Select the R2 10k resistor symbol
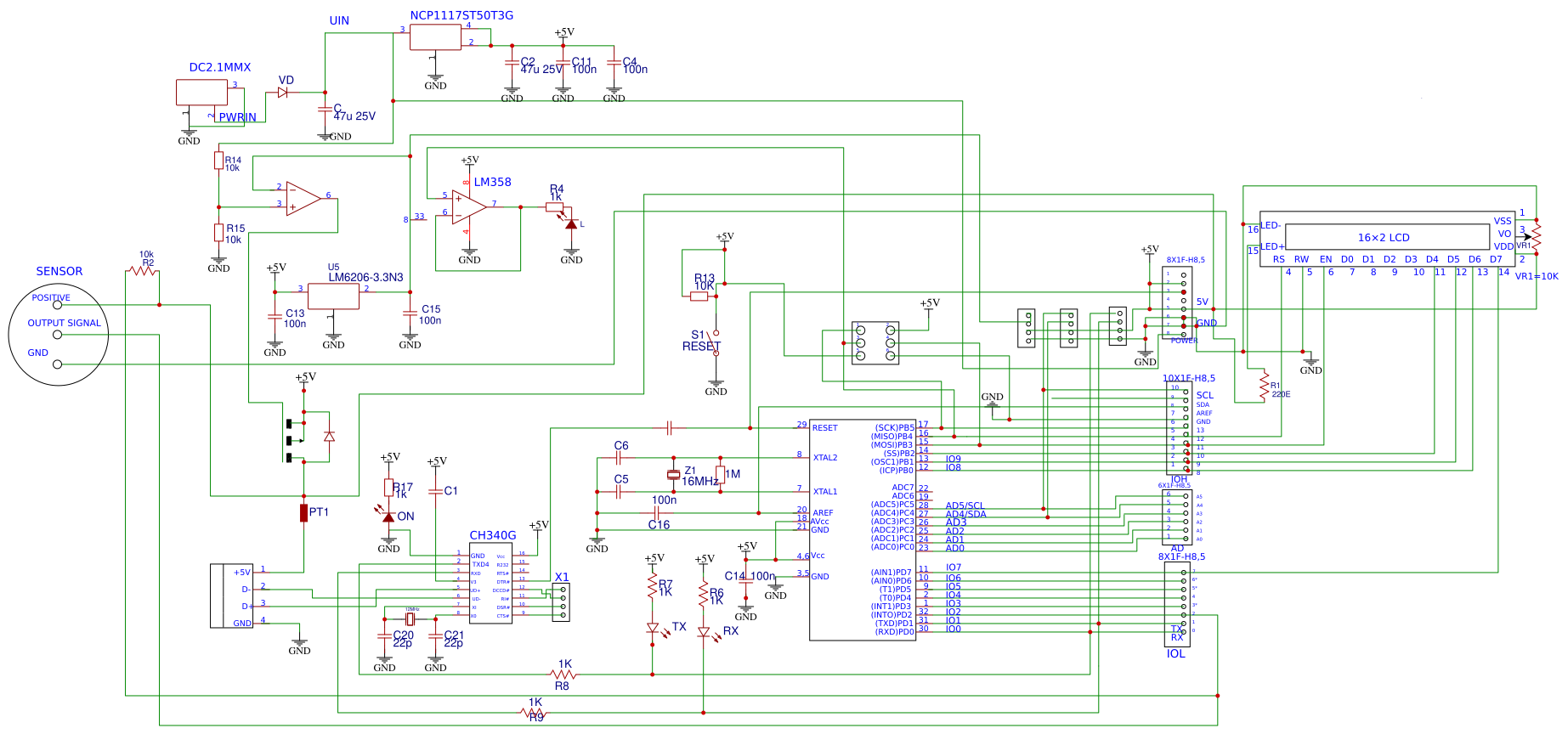The height and width of the screenshot is (734, 1568). pyautogui.click(x=142, y=271)
